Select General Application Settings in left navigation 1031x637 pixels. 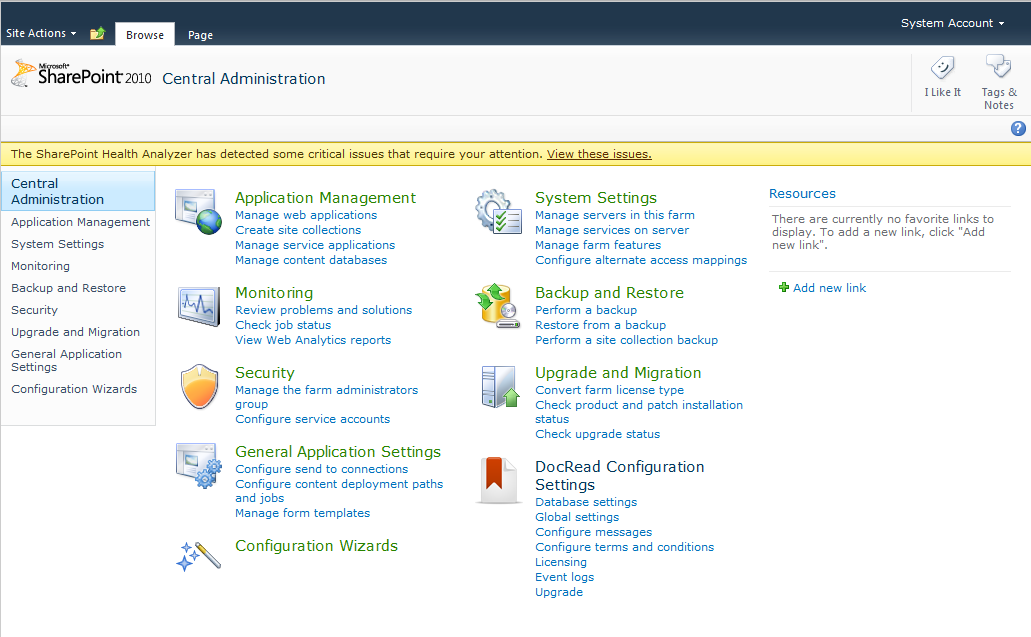[66, 360]
